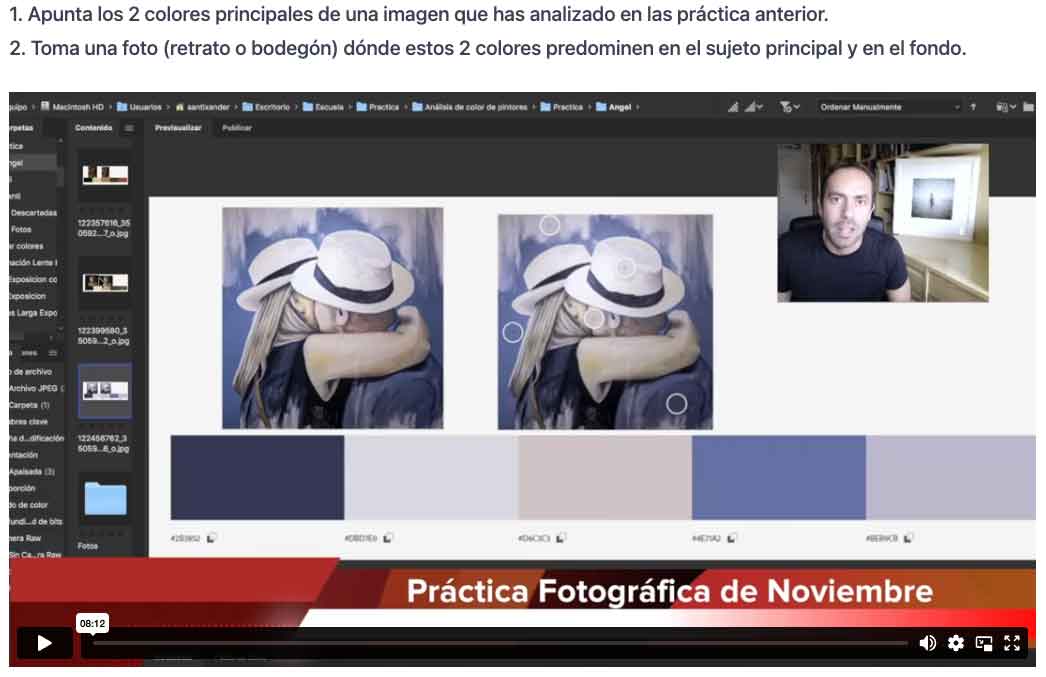Open Ordenar Manualmente sort dropdown
1046x677 pixels.
point(890,107)
